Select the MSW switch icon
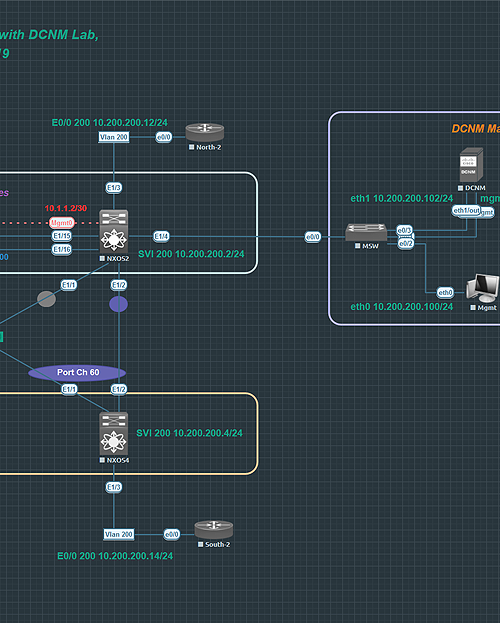 (x=366, y=232)
